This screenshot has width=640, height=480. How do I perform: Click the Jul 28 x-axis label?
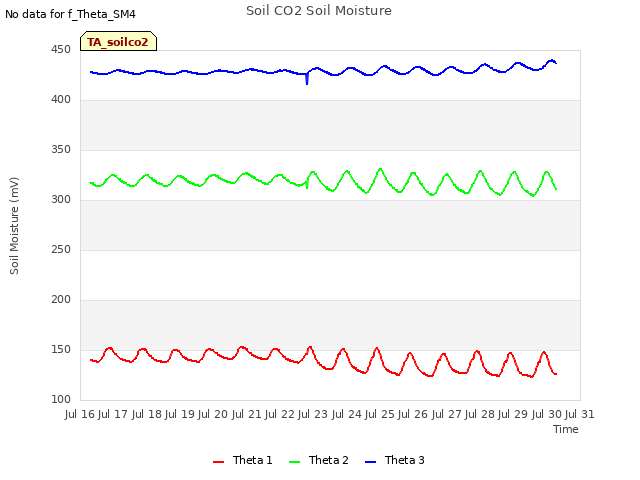pyautogui.click(x=480, y=414)
